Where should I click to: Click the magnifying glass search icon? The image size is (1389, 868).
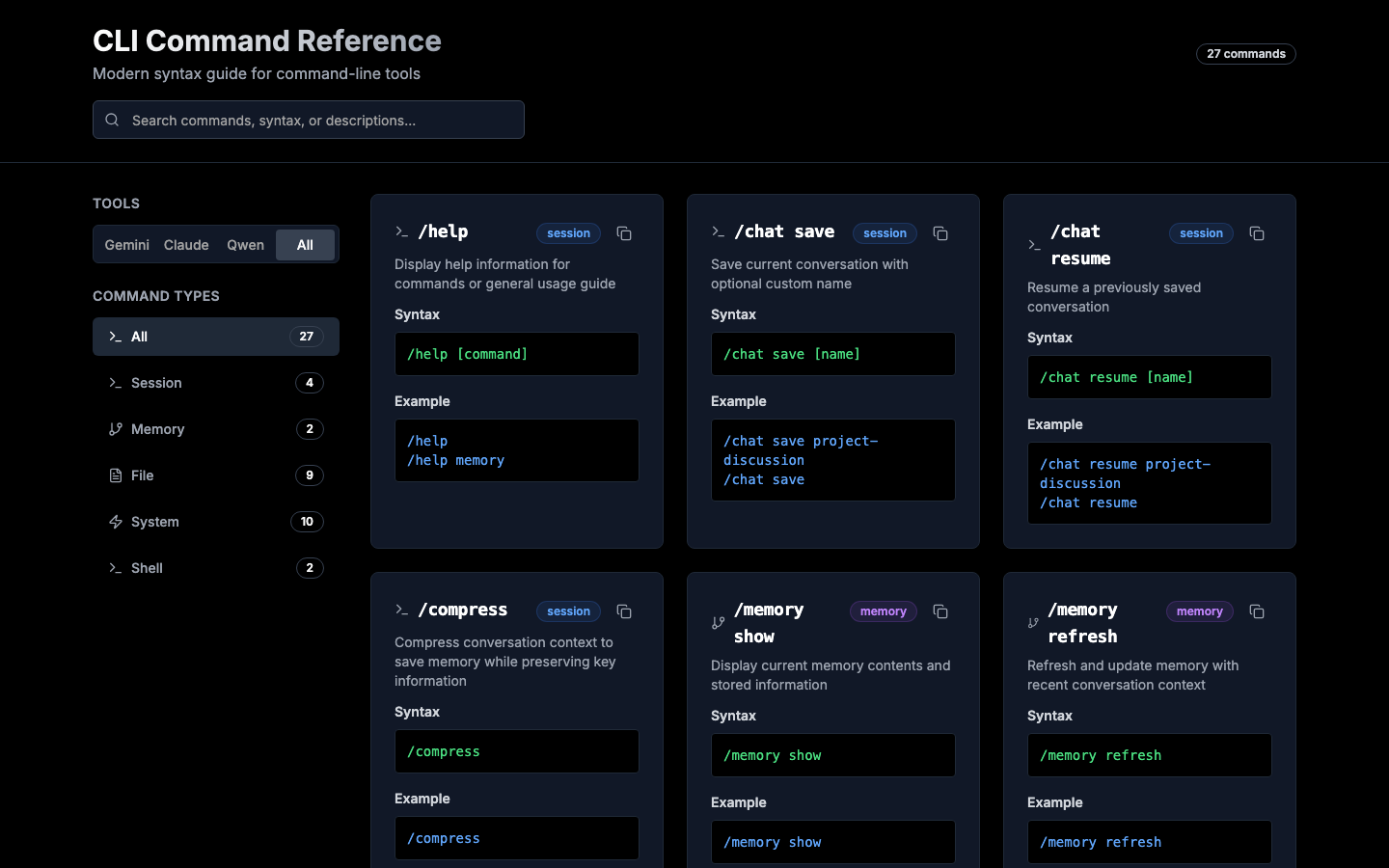coord(112,120)
